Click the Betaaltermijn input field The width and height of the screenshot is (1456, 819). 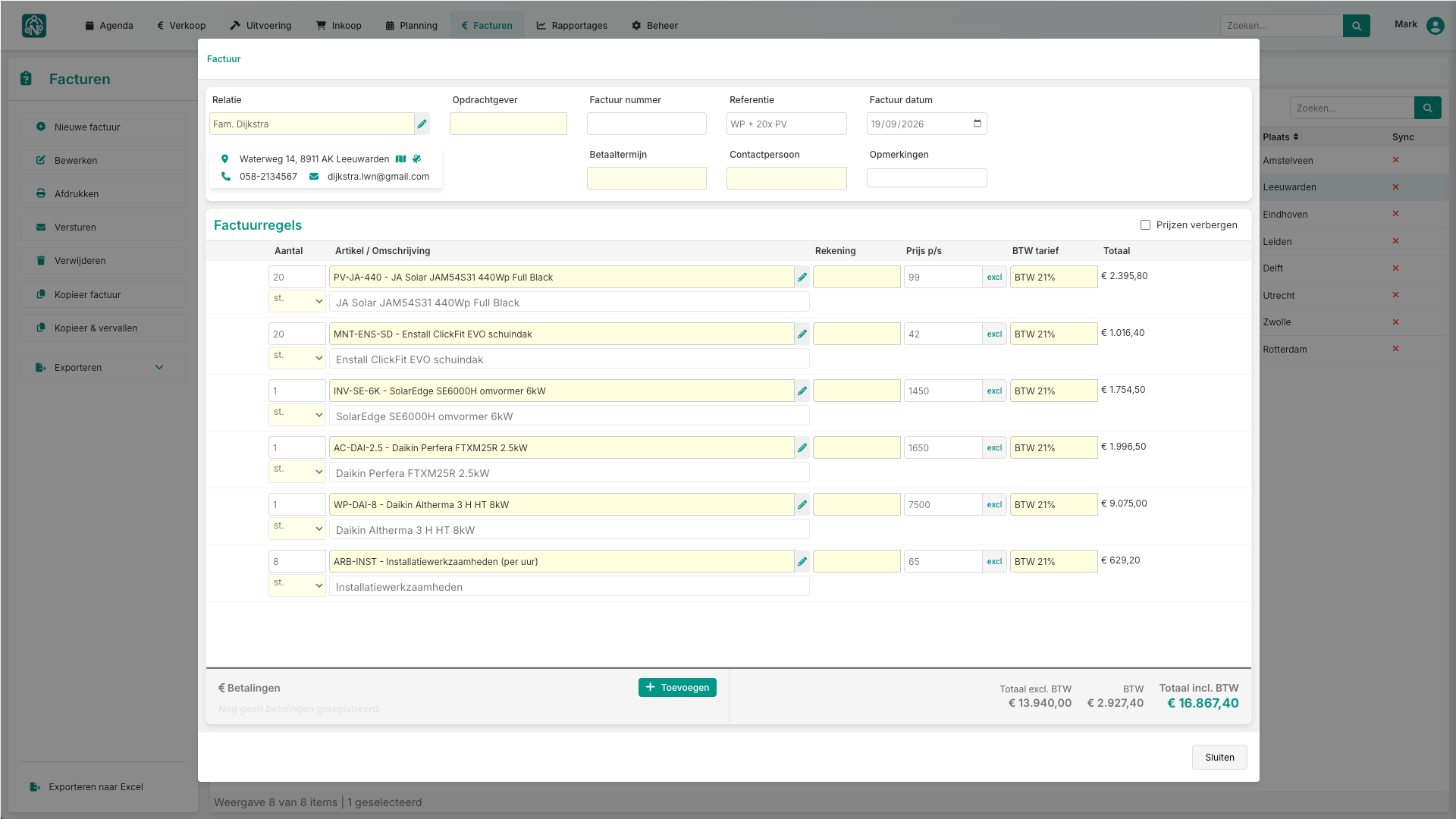coord(647,178)
